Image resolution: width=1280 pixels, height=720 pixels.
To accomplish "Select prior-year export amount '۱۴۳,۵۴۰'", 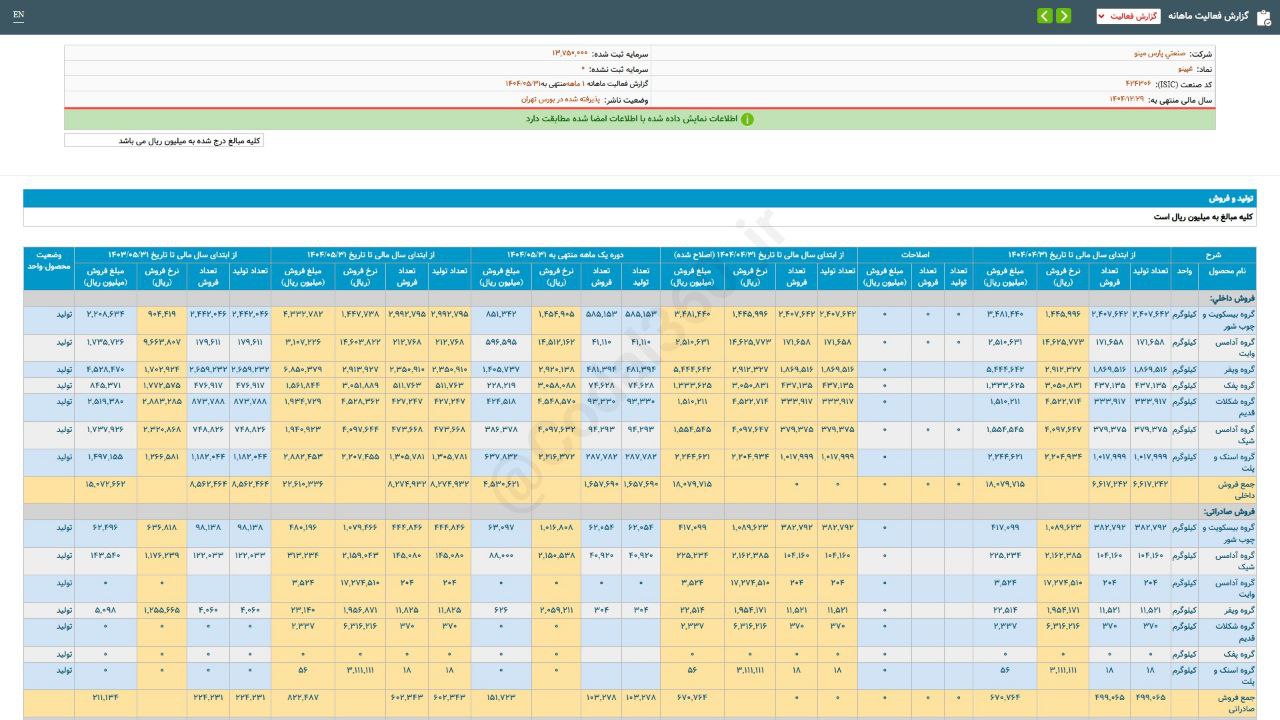I will (105, 554).
